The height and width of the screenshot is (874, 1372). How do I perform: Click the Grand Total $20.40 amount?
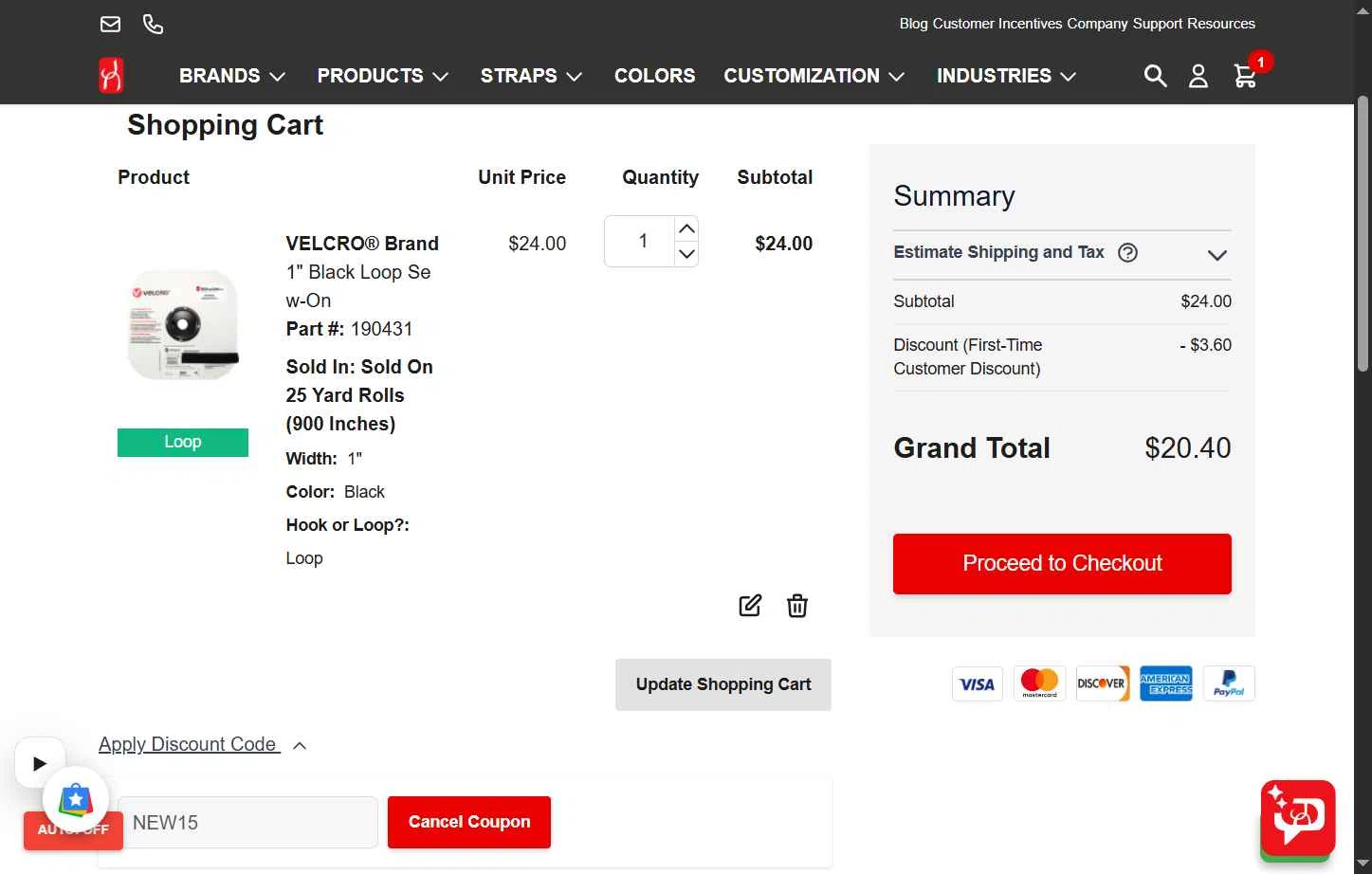[1188, 448]
